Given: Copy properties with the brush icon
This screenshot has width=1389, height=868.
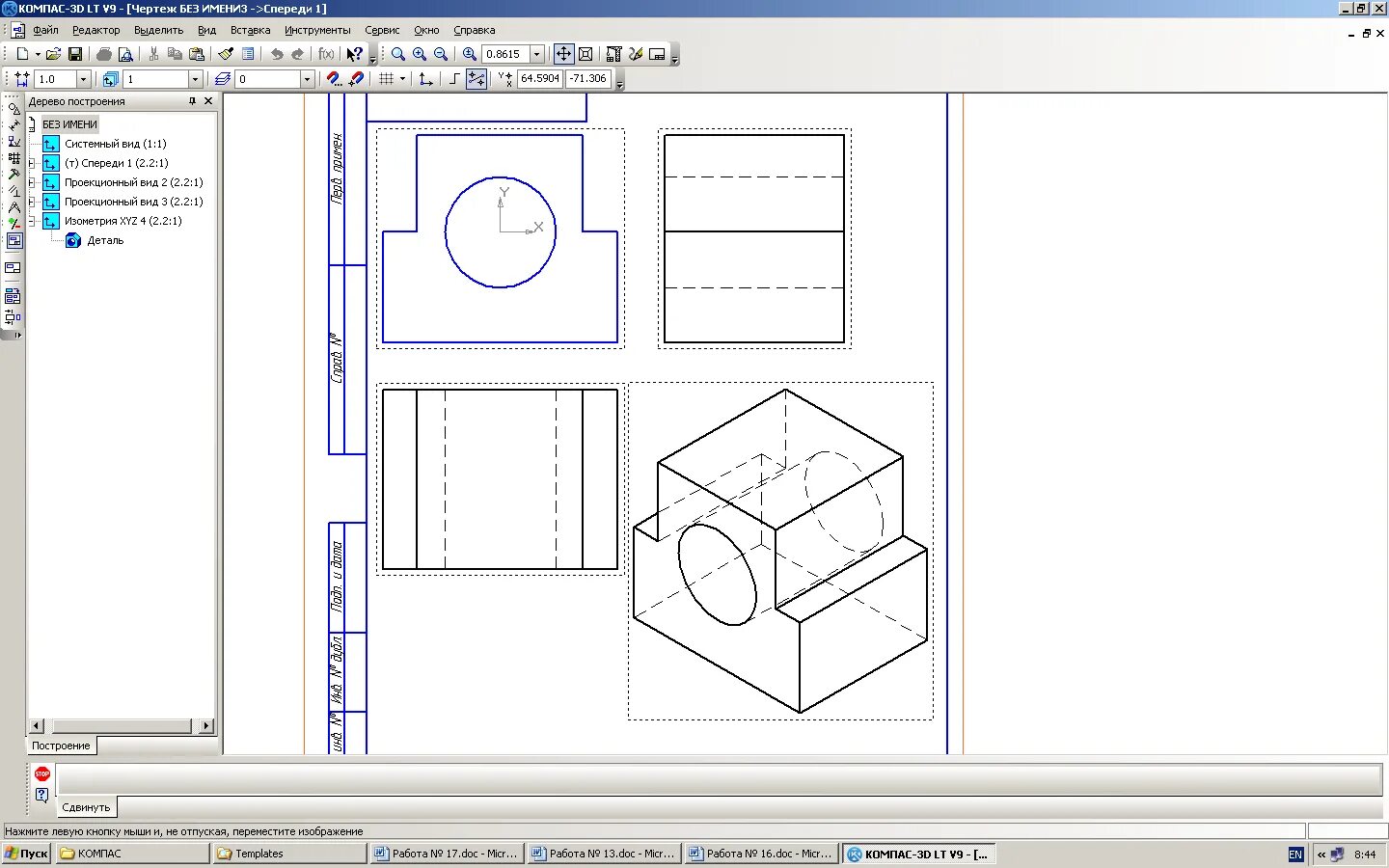Looking at the screenshot, I should click(x=226, y=54).
